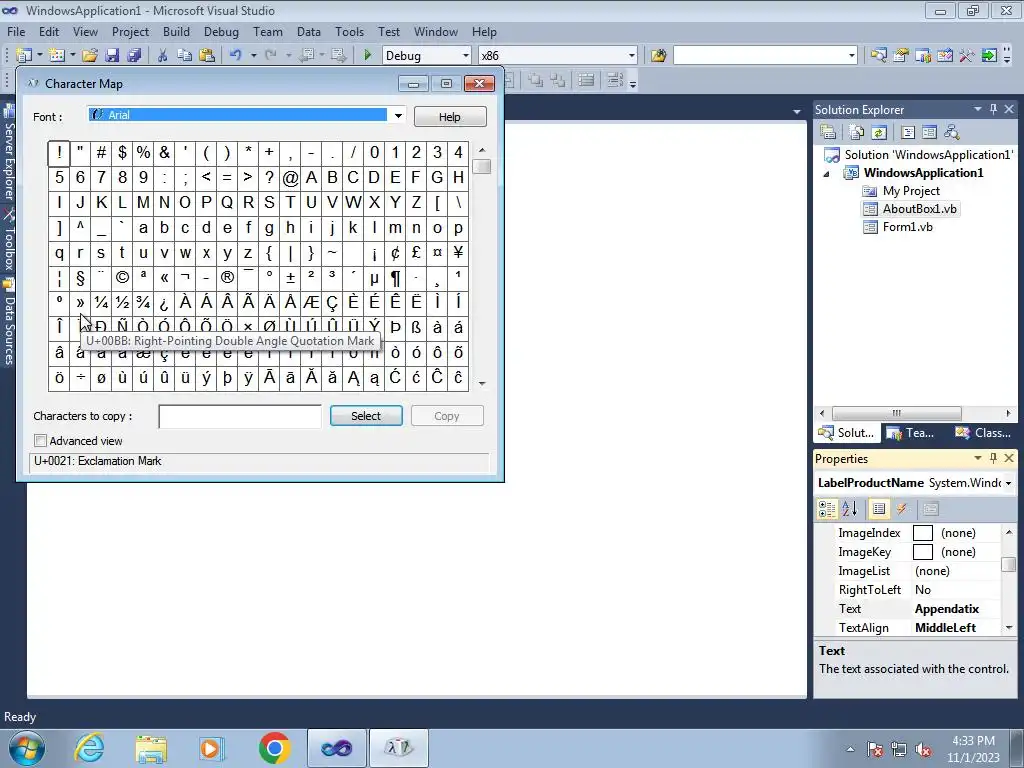Screen dimensions: 1024x768
Task: Click the Add New Item toolbar icon
Action: click(x=57, y=56)
